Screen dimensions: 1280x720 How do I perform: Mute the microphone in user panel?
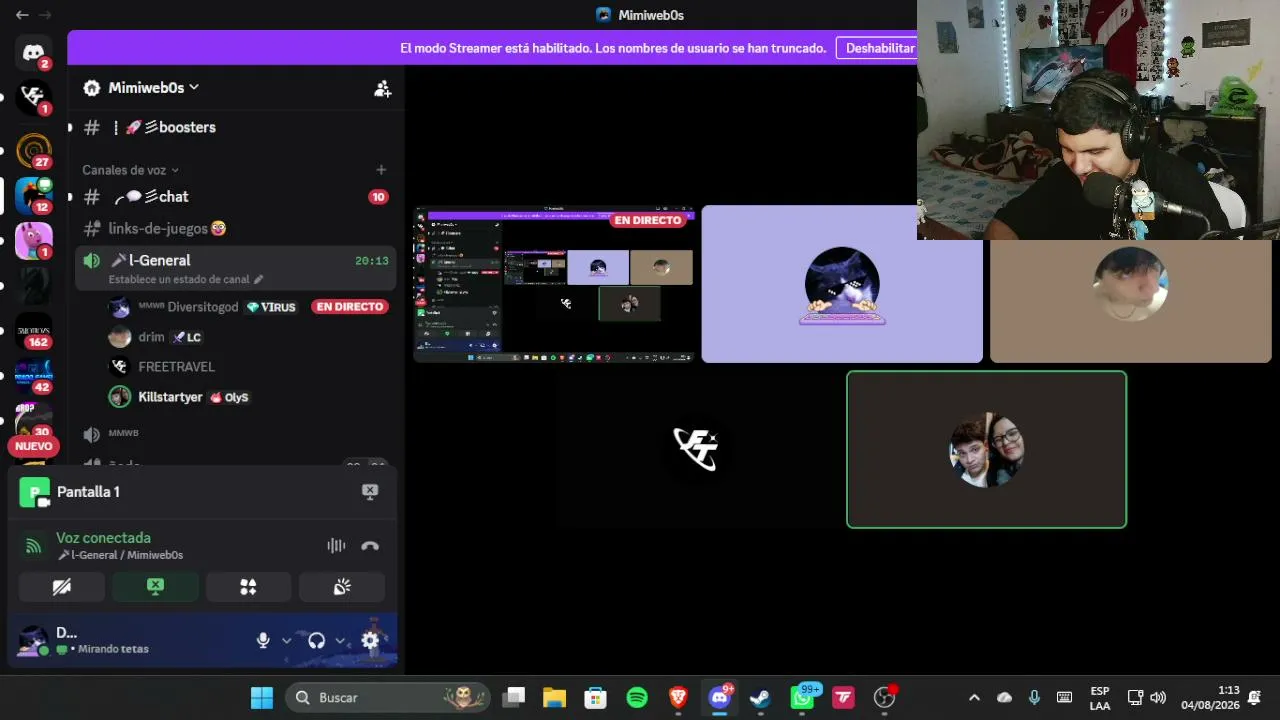tap(263, 640)
